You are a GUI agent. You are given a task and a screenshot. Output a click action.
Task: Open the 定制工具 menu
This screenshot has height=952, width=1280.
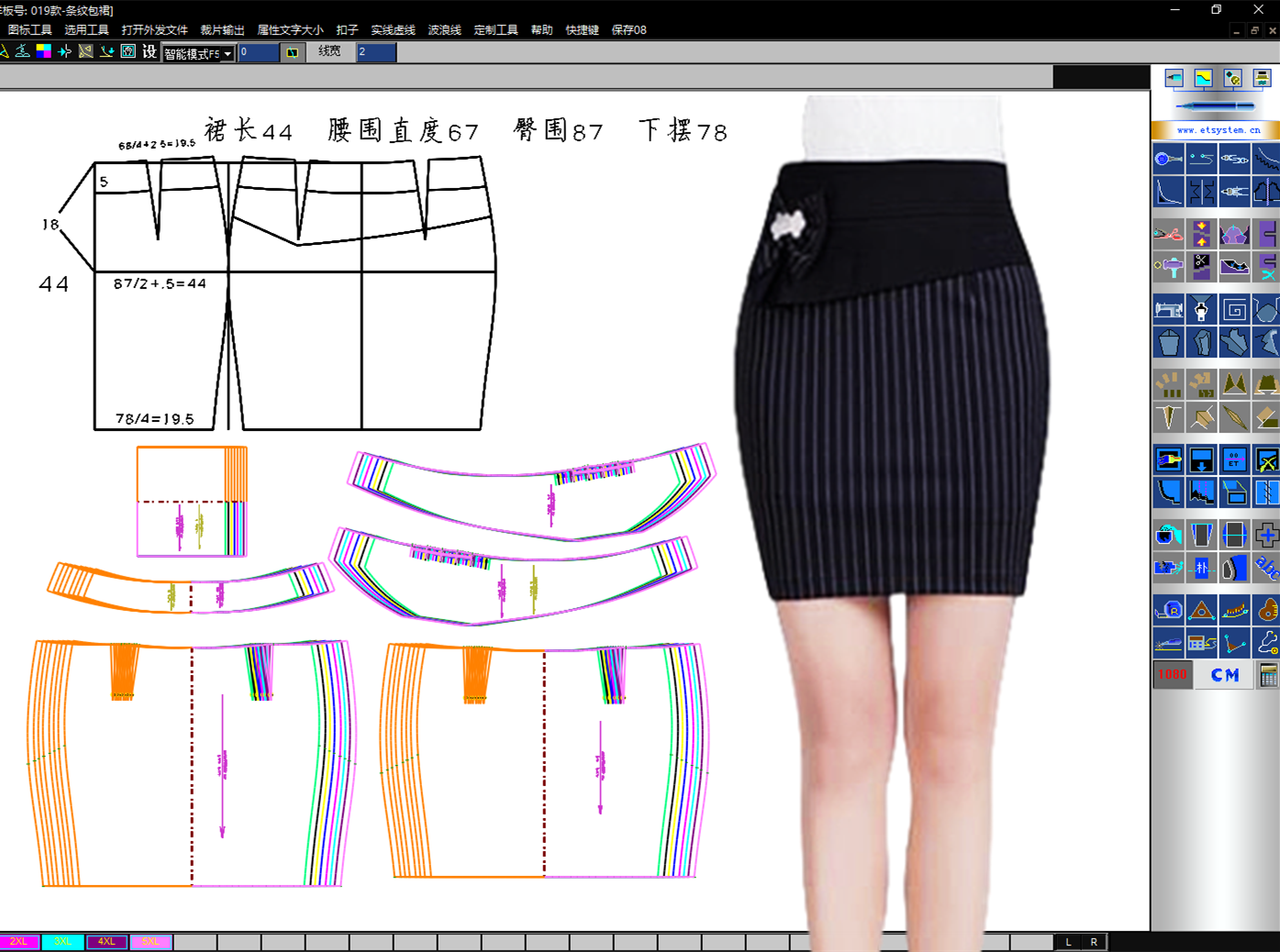pyautogui.click(x=495, y=30)
